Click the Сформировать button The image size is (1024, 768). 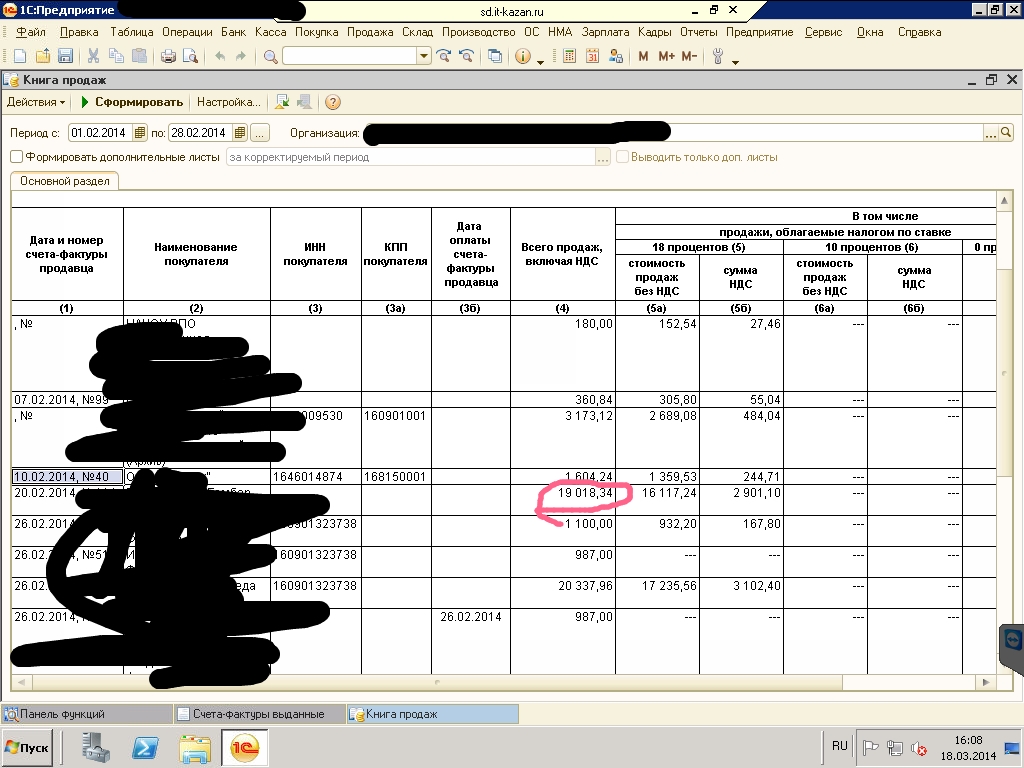coord(132,102)
